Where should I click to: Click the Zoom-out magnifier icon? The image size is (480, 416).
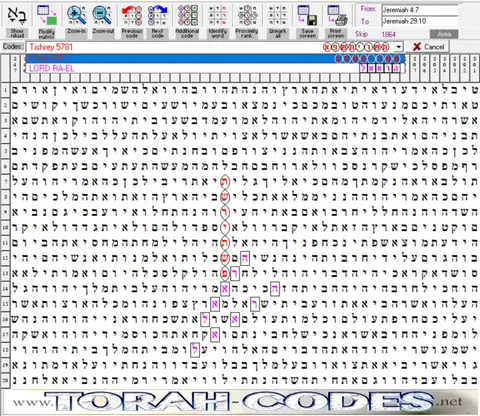(102, 15)
